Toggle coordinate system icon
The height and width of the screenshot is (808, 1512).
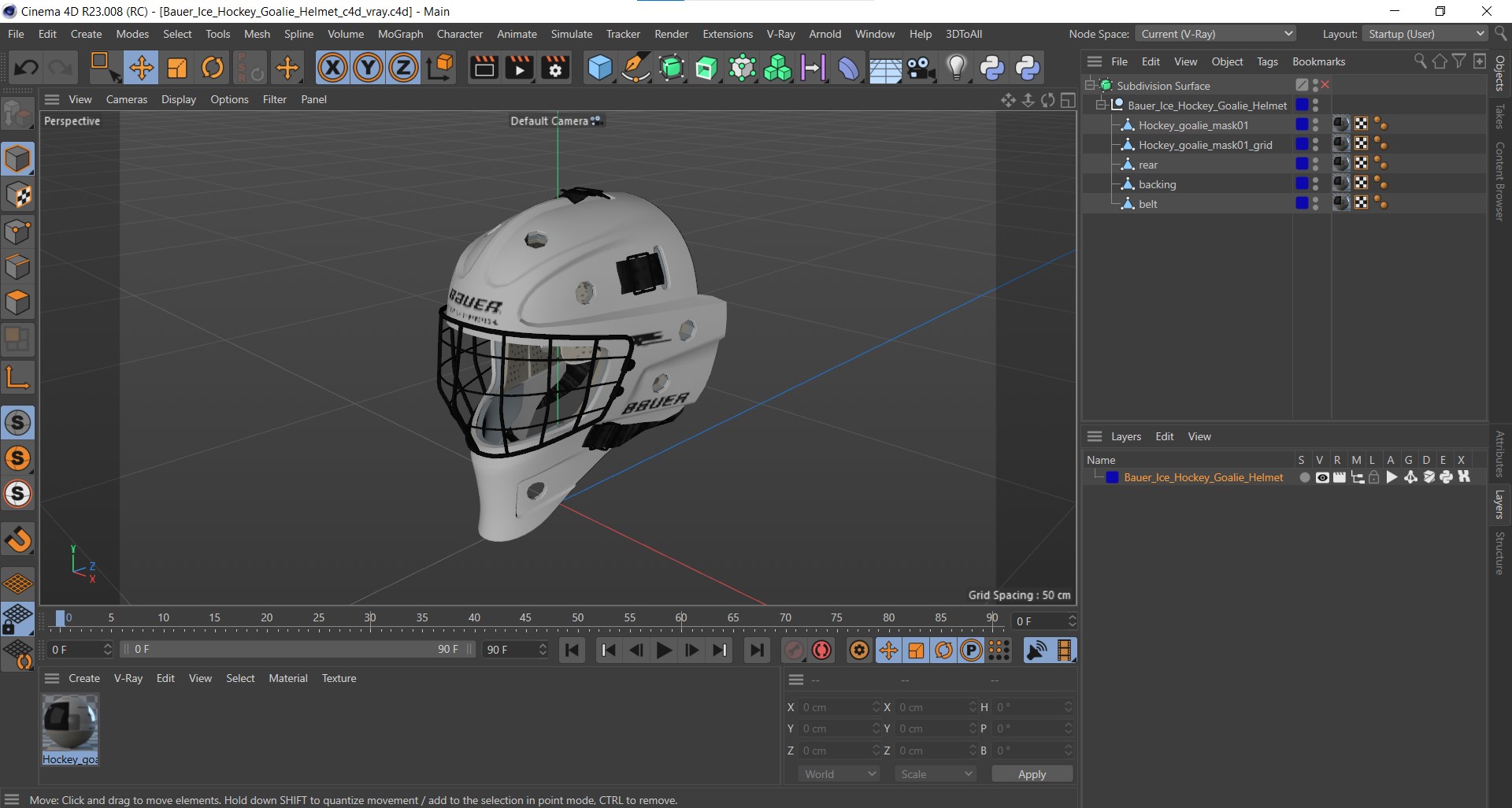point(440,68)
